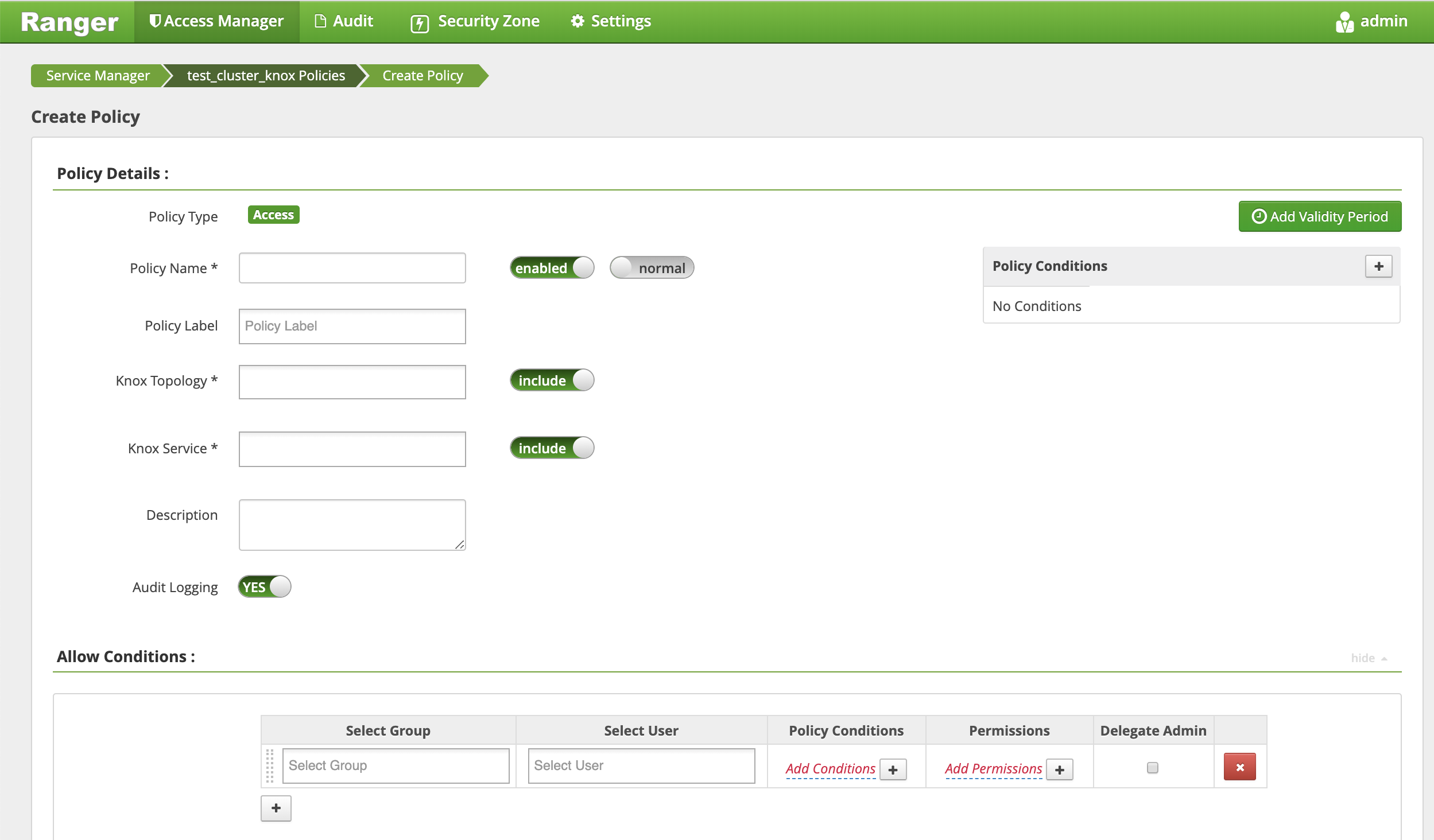Go to test_cluster_knox Policies breadcrumb
The height and width of the screenshot is (840, 1434).
[266, 76]
